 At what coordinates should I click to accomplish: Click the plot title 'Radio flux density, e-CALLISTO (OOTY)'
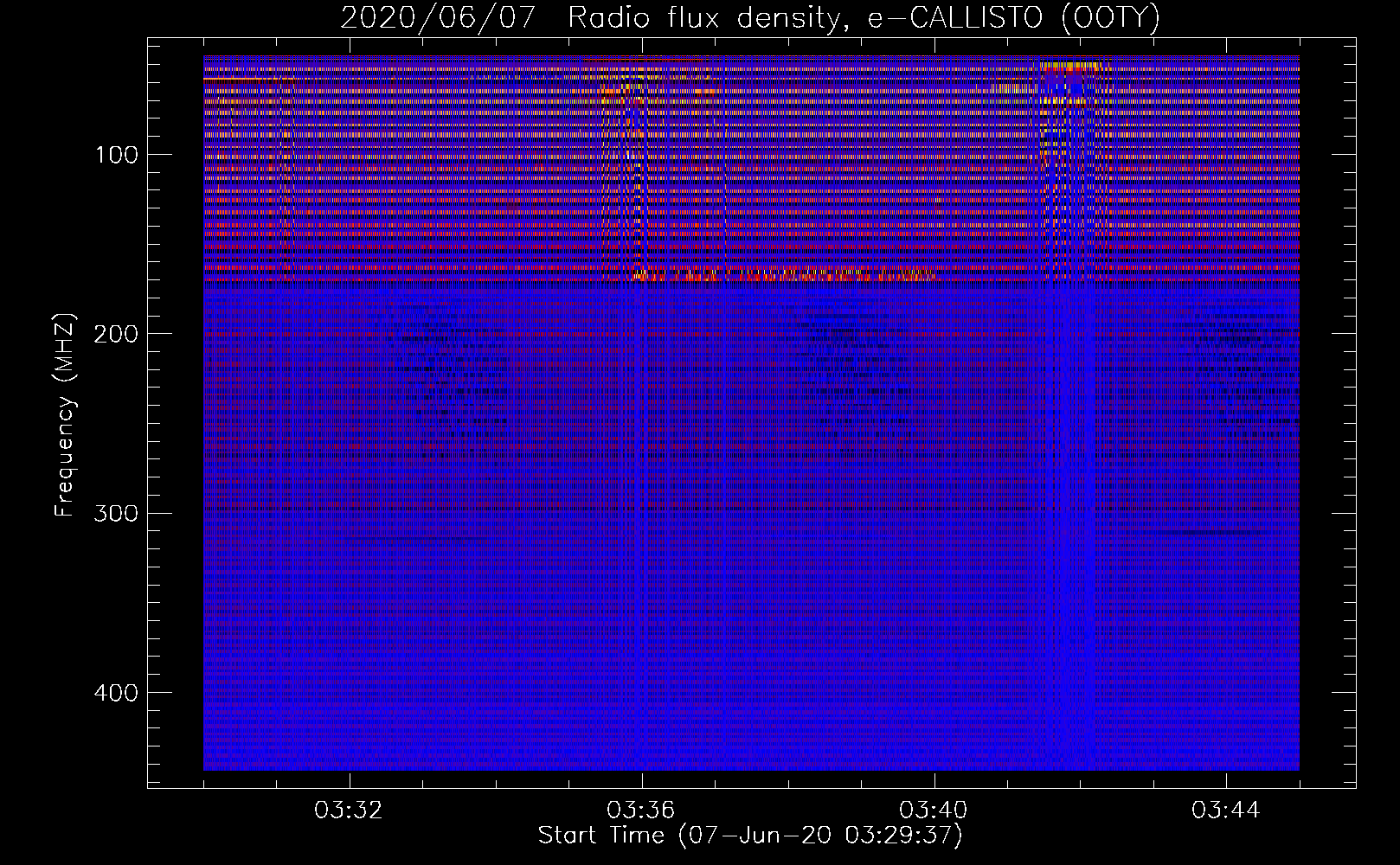point(864,17)
